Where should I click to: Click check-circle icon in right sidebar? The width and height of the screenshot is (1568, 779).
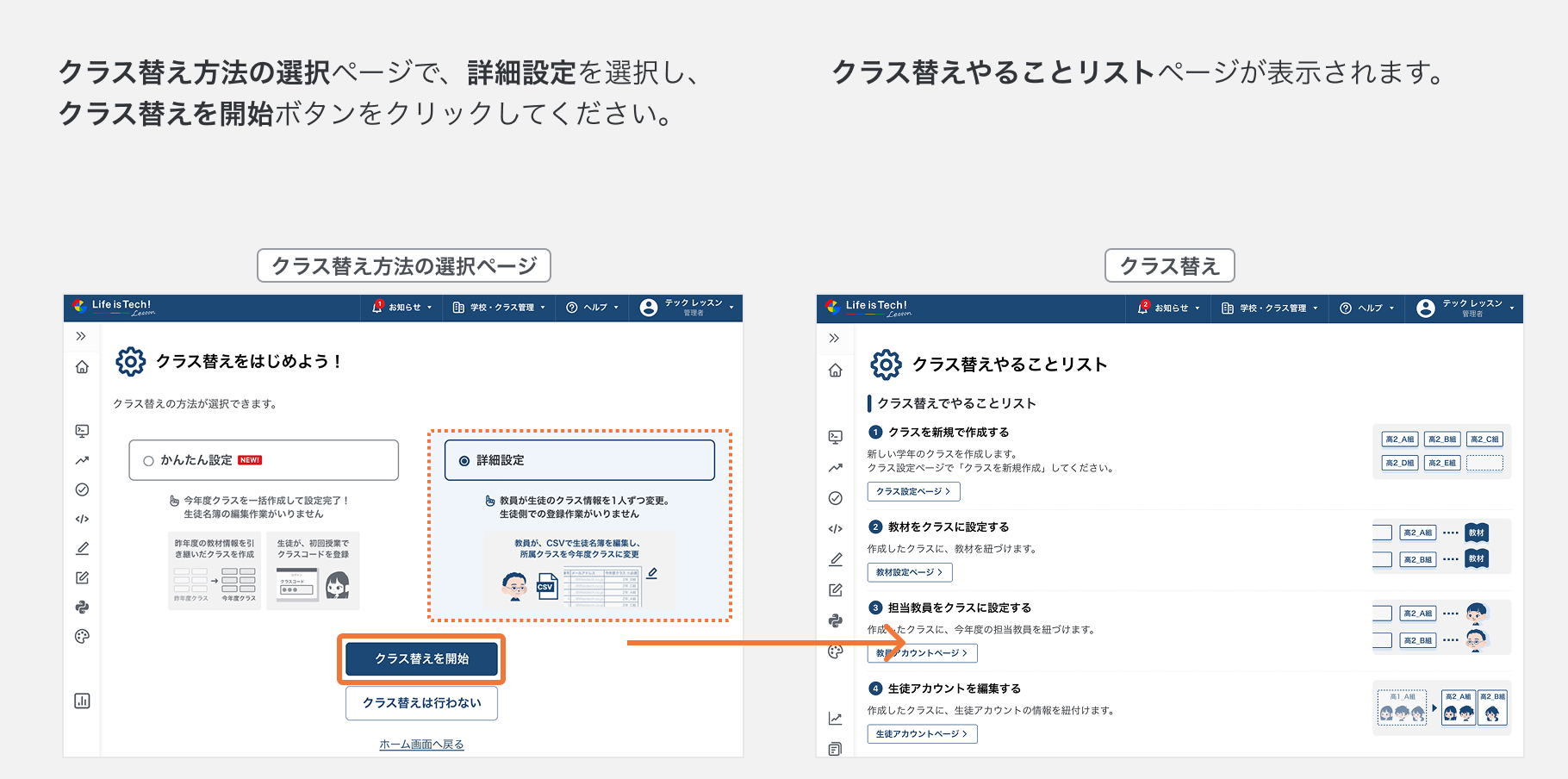(x=835, y=498)
